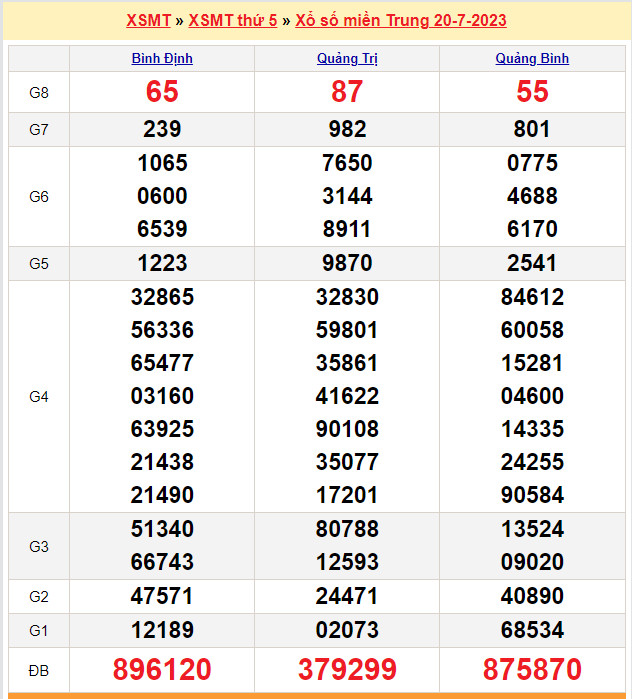Open the Bình Định province link

tap(162, 59)
